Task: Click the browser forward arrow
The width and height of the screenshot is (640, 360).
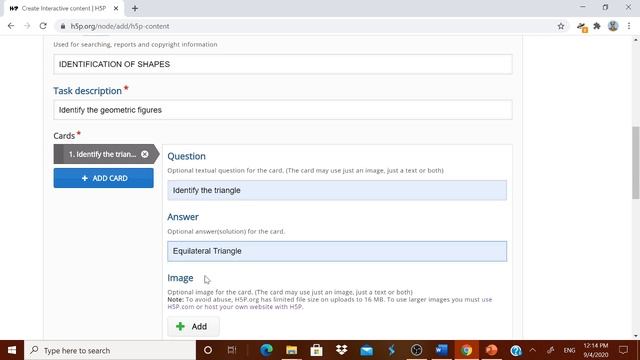Action: coord(27,26)
